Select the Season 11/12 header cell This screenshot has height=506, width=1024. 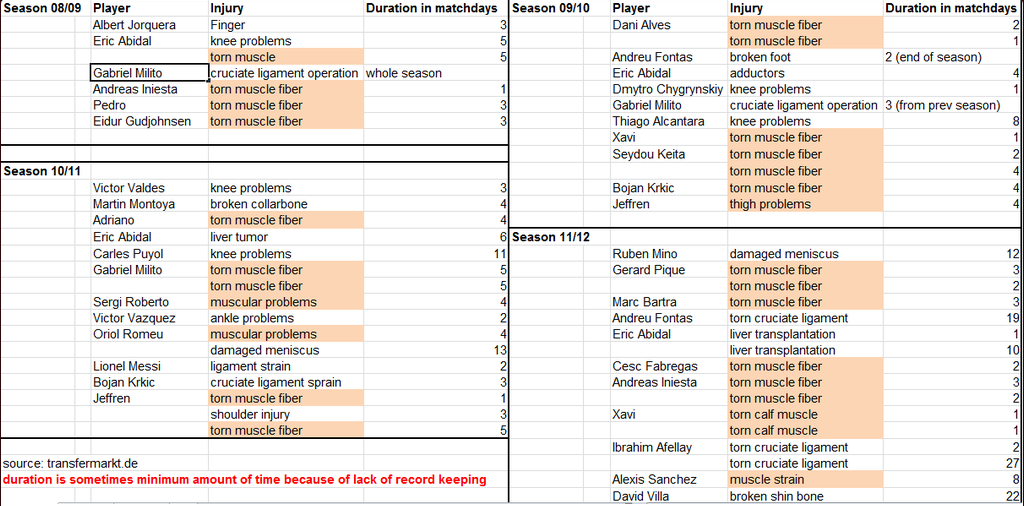[560, 237]
